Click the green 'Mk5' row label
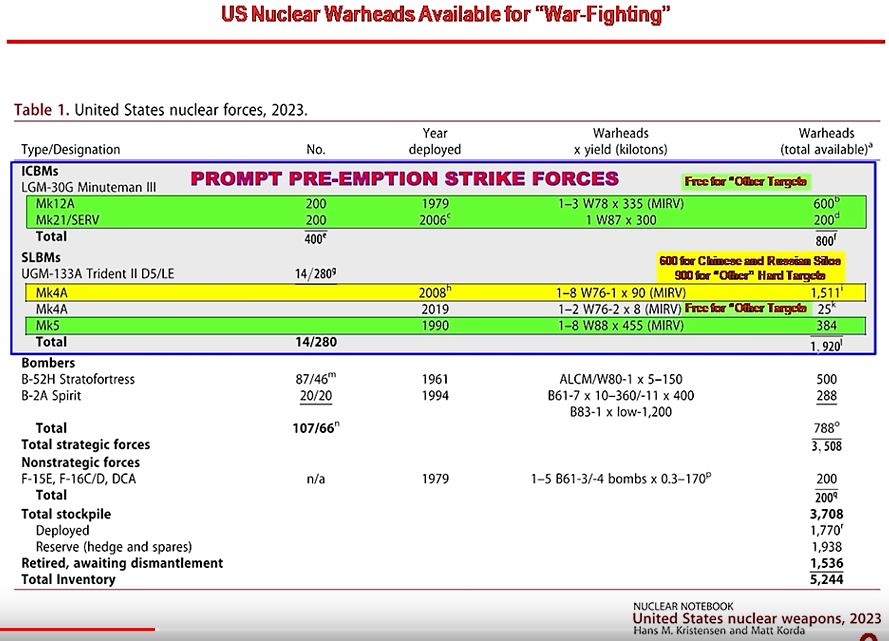889x641 pixels. click(47, 326)
